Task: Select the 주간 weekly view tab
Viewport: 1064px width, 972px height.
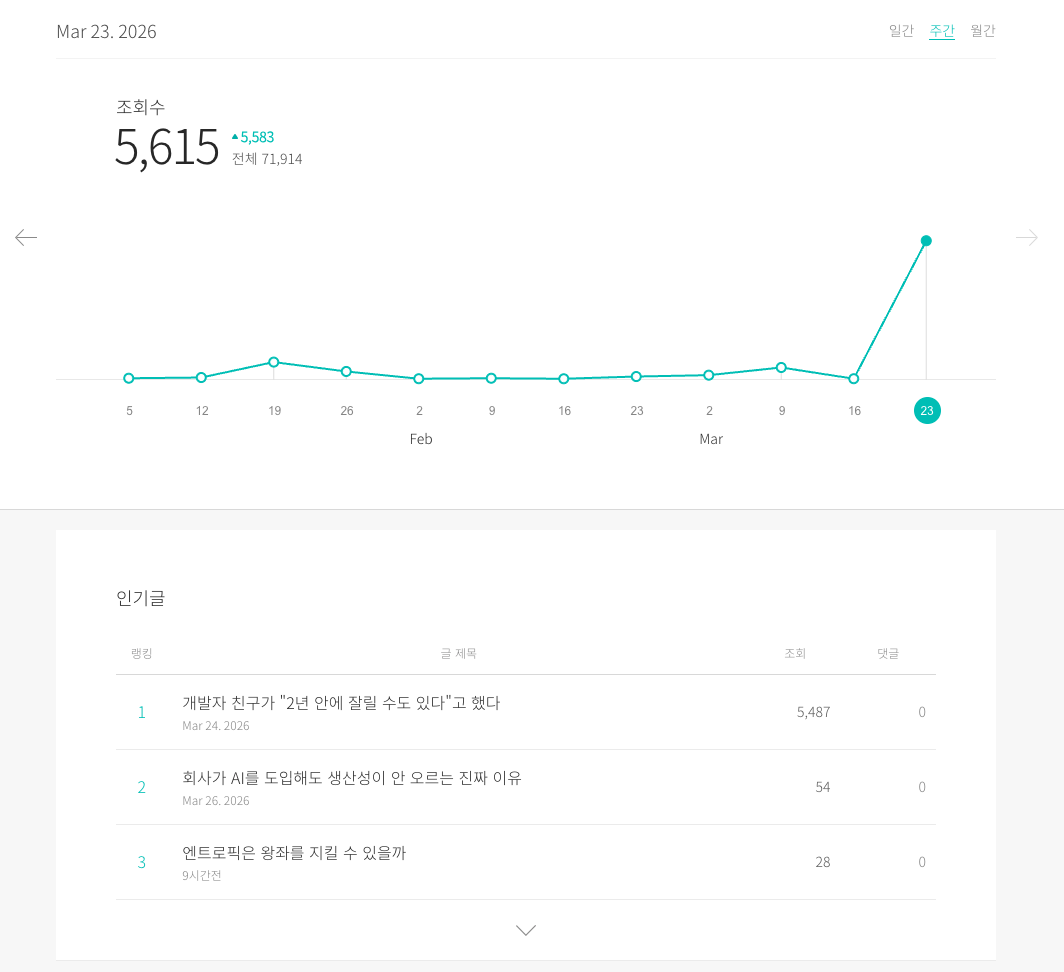Action: (x=942, y=31)
